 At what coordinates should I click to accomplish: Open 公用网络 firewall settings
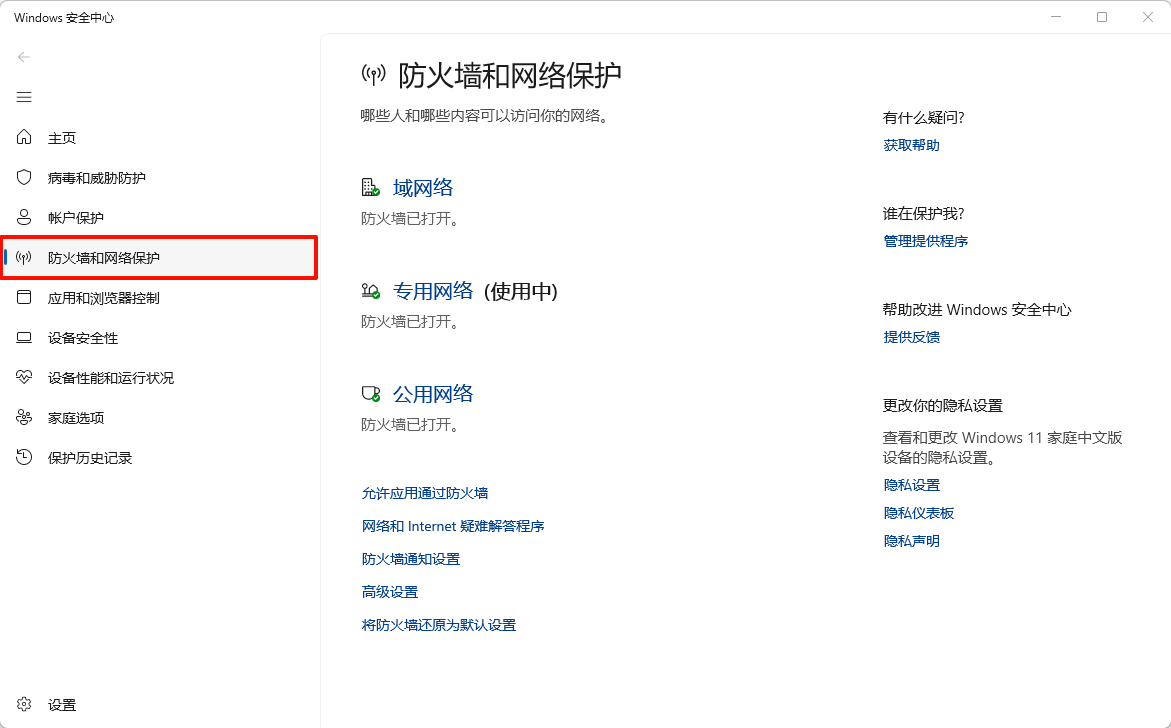(x=423, y=393)
